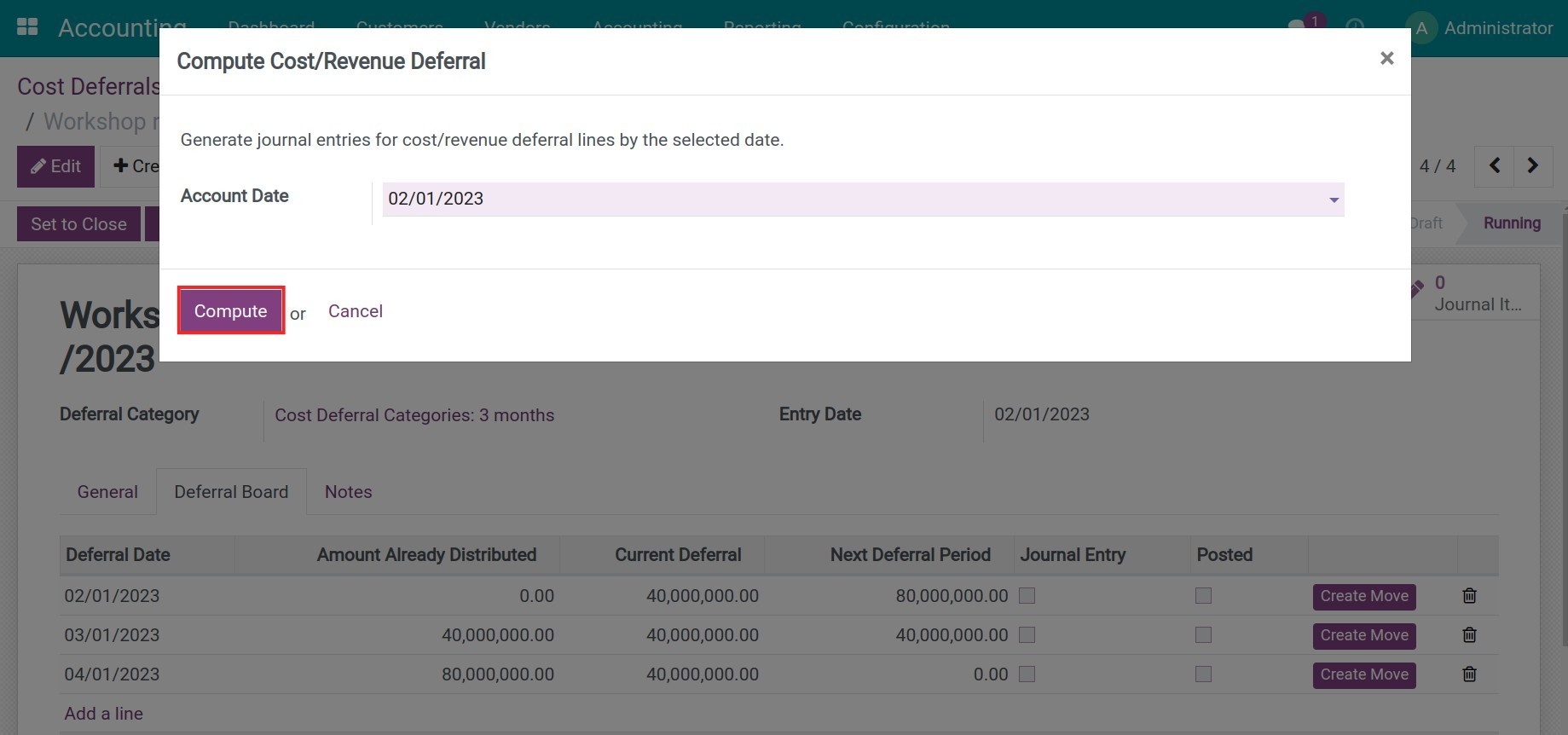This screenshot has width=1568, height=735.
Task: Click the Administrator avatar icon
Action: [x=1420, y=28]
